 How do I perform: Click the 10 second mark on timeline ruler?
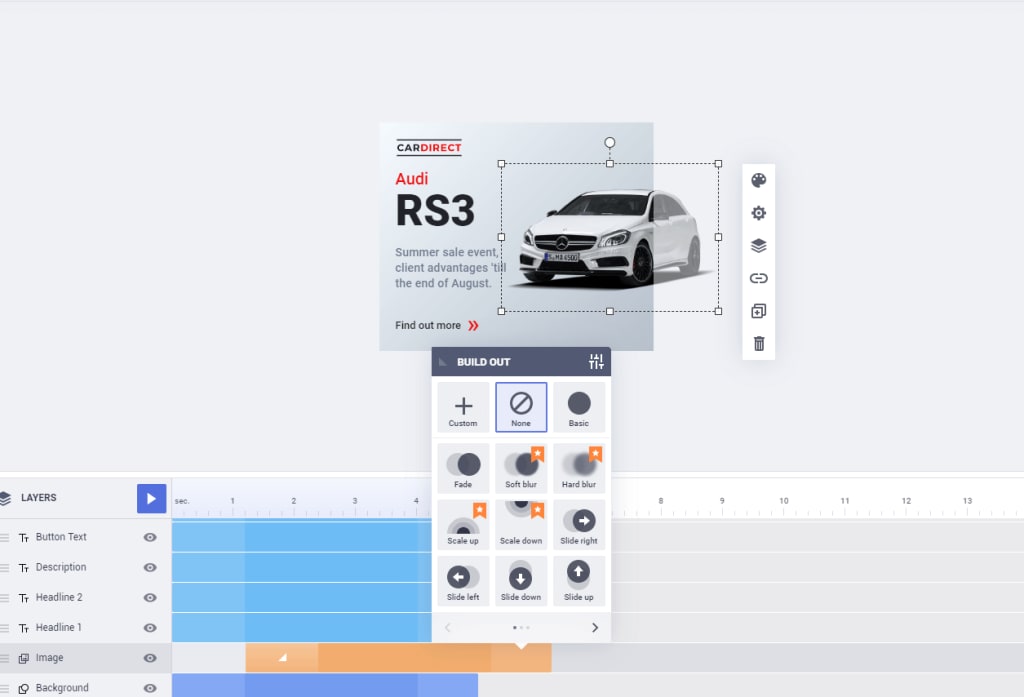(x=783, y=501)
